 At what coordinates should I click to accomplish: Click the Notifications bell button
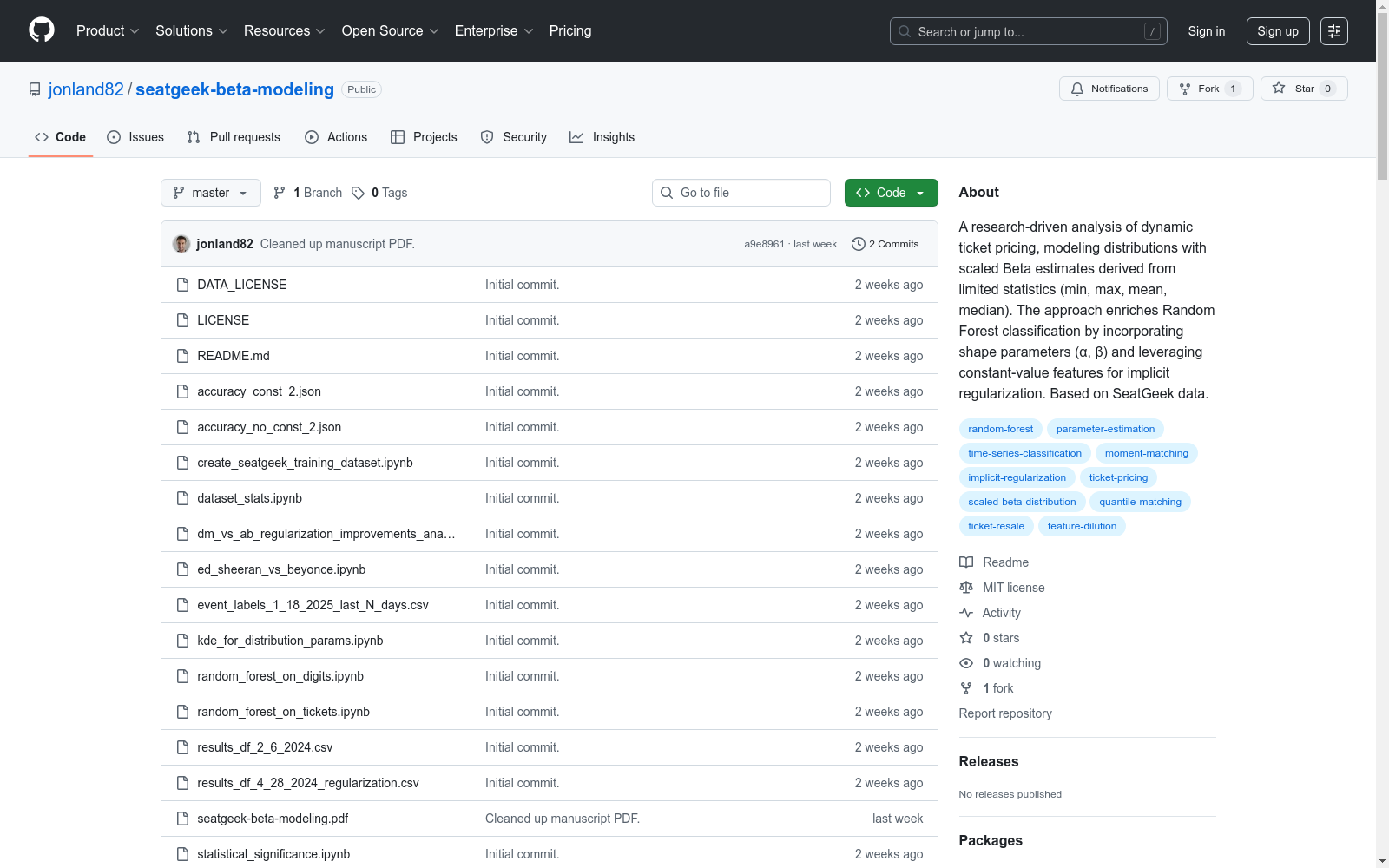point(1109,89)
